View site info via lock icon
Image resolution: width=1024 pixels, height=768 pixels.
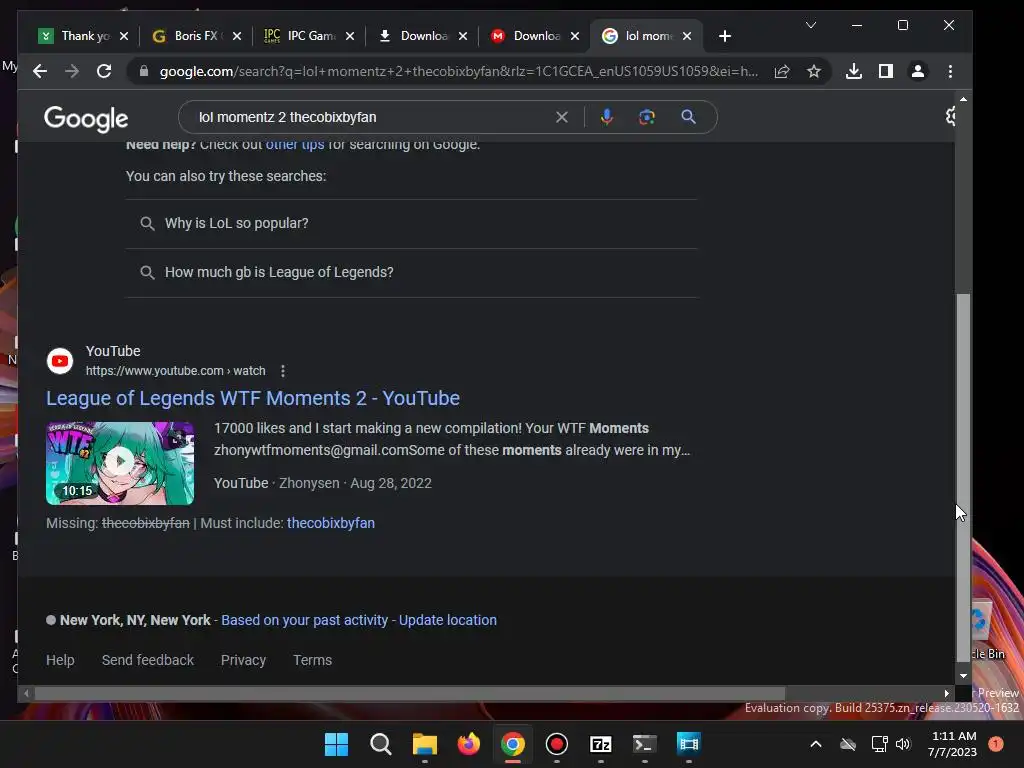144,71
